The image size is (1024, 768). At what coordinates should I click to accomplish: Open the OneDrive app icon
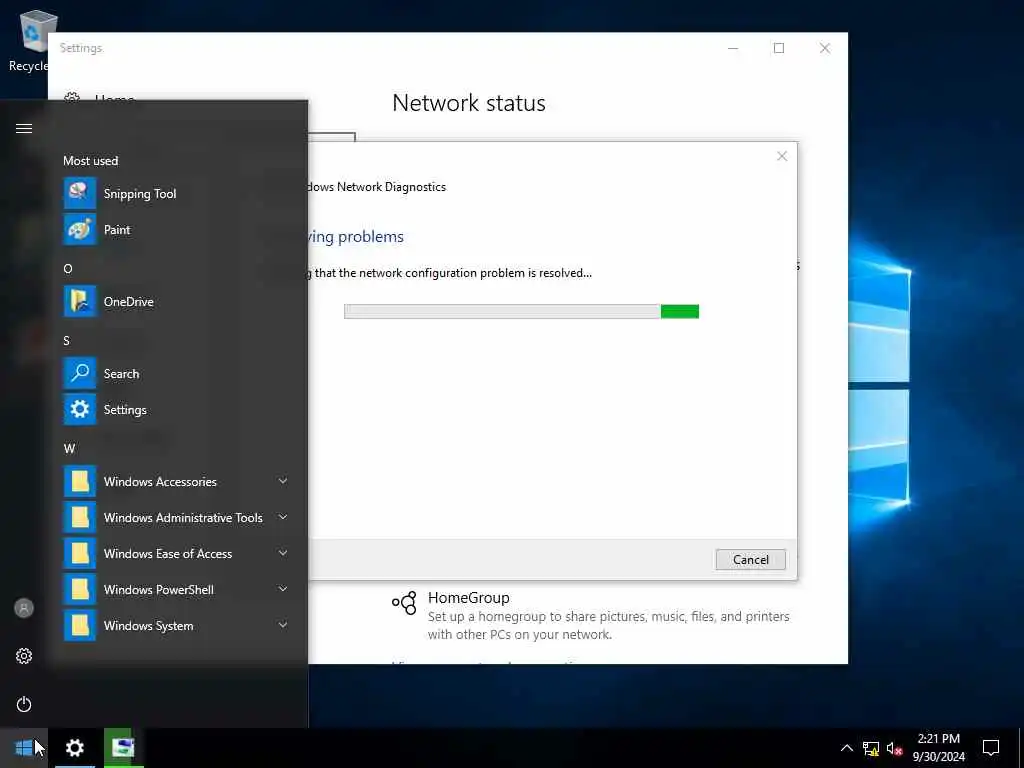(x=80, y=301)
